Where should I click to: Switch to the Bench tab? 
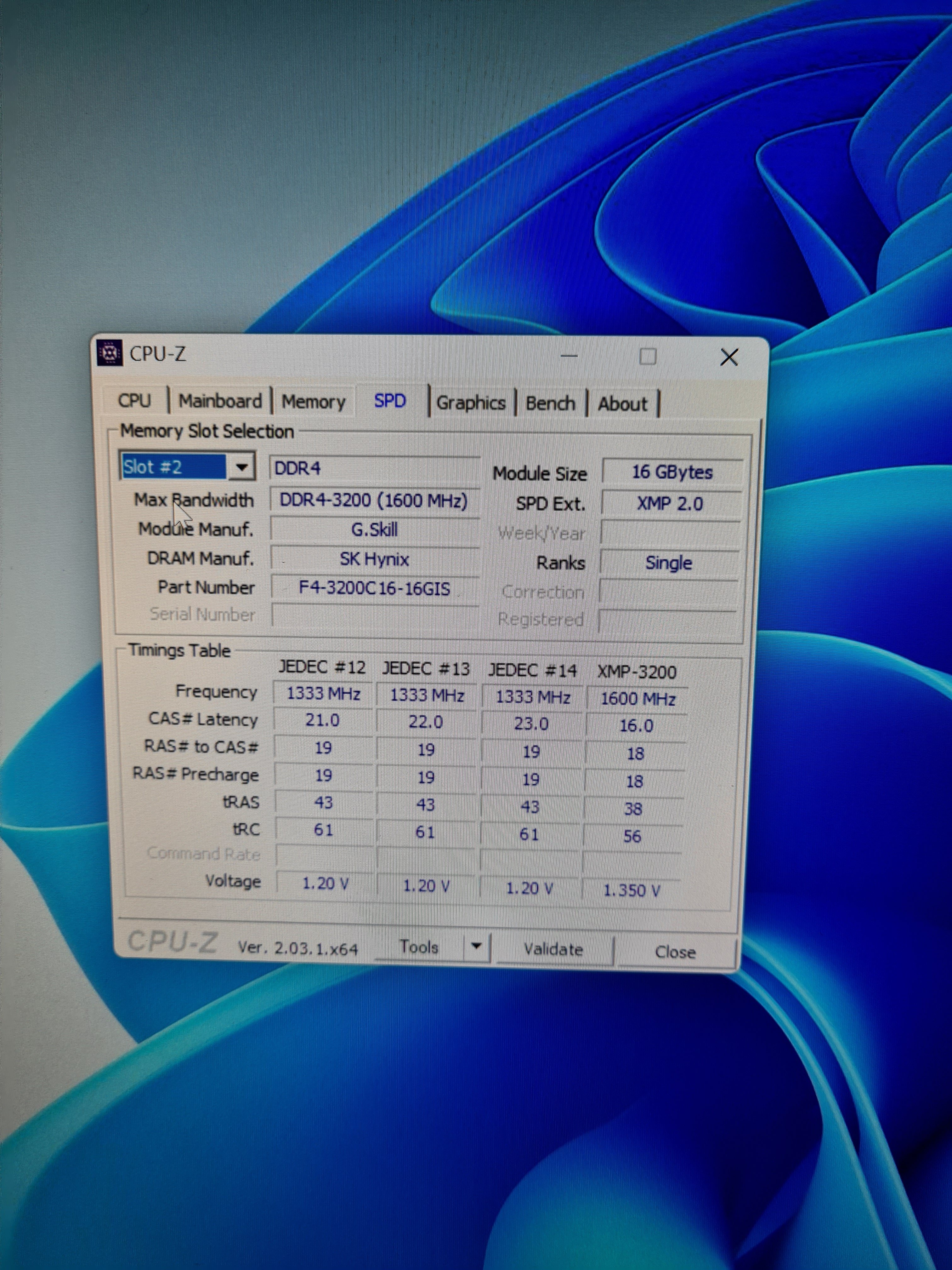tap(550, 403)
